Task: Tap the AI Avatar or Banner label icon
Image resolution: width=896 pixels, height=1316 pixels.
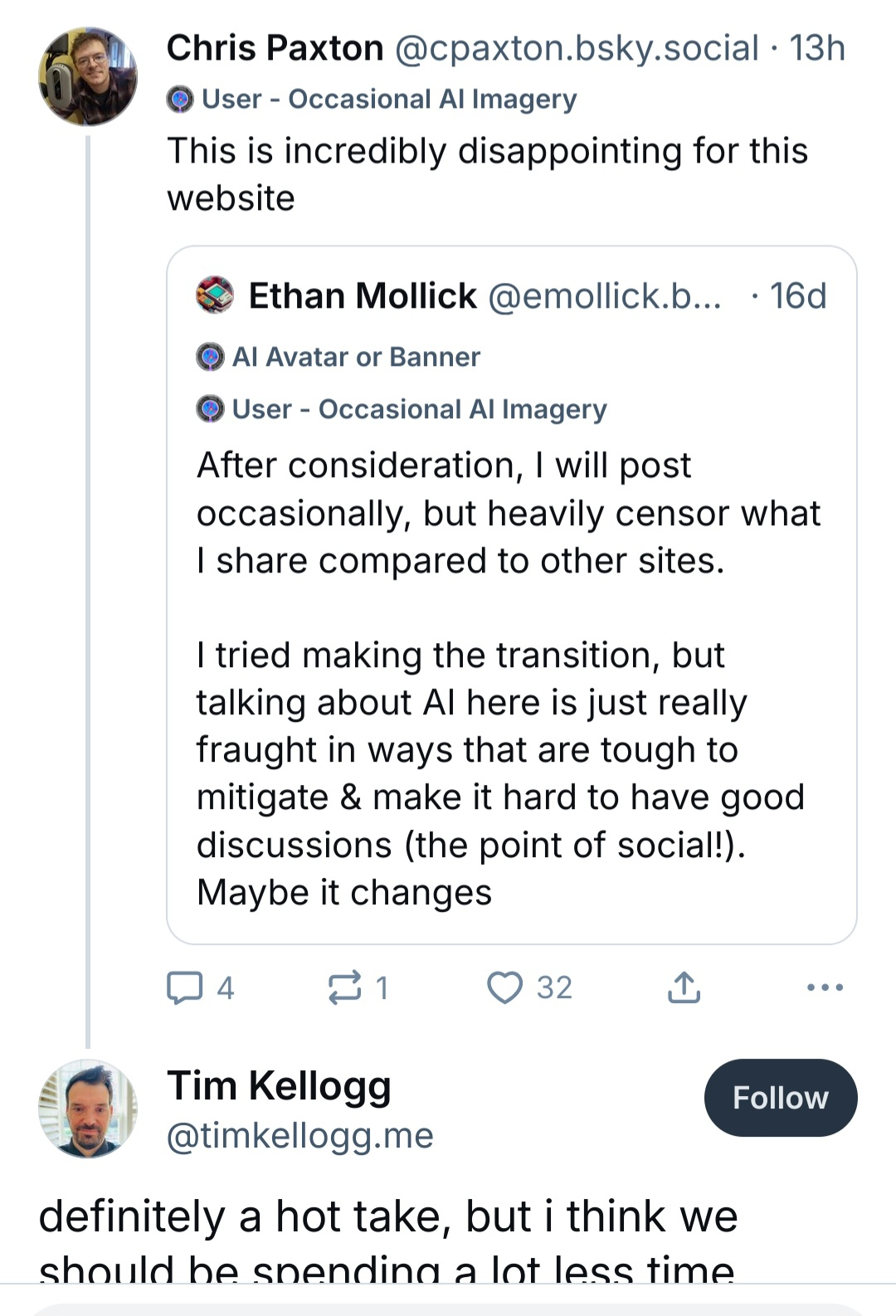Action: coord(211,357)
